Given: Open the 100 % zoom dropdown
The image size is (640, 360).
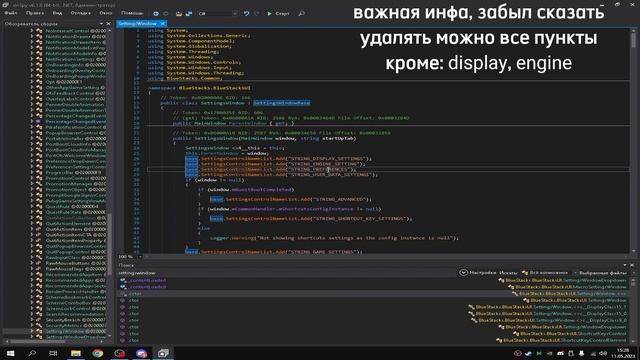Looking at the screenshot, I should pyautogui.click(x=129, y=257).
